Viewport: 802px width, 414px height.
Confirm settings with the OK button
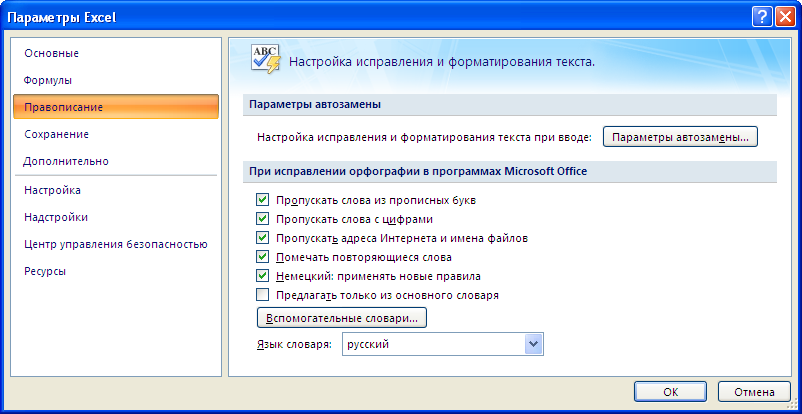[672, 392]
